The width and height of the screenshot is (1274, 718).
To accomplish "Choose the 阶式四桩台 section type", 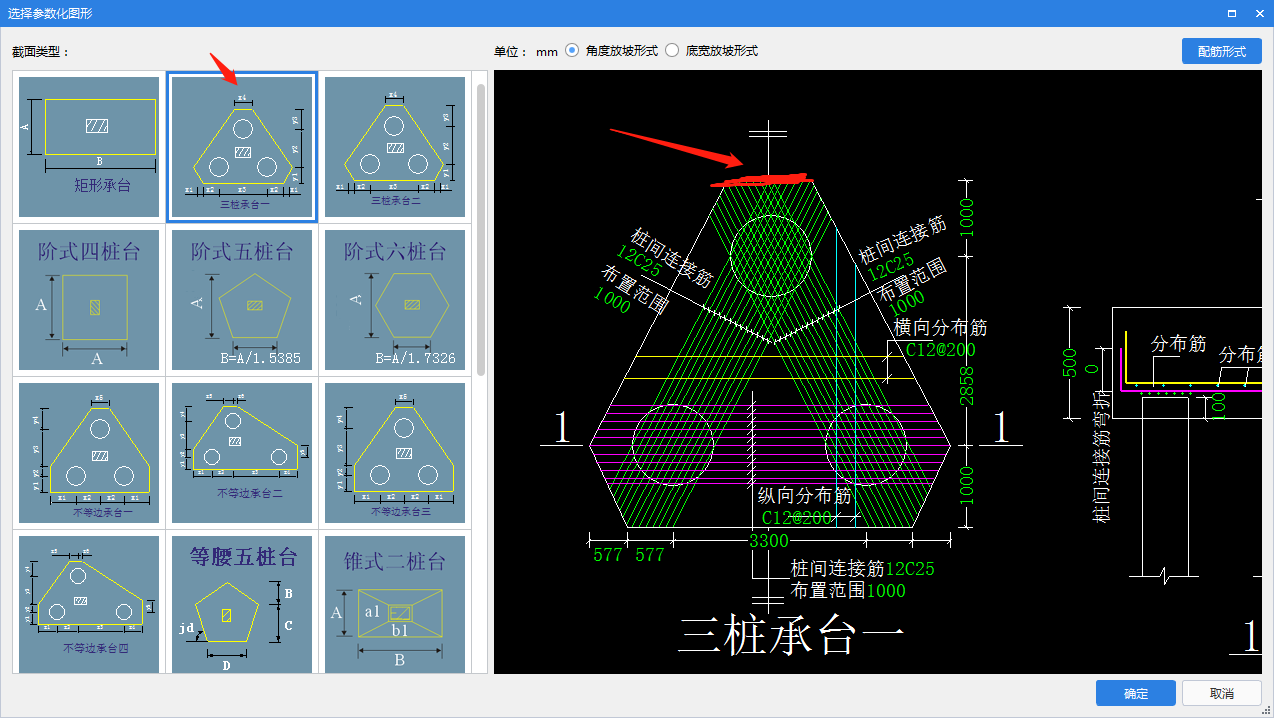I will 89,300.
